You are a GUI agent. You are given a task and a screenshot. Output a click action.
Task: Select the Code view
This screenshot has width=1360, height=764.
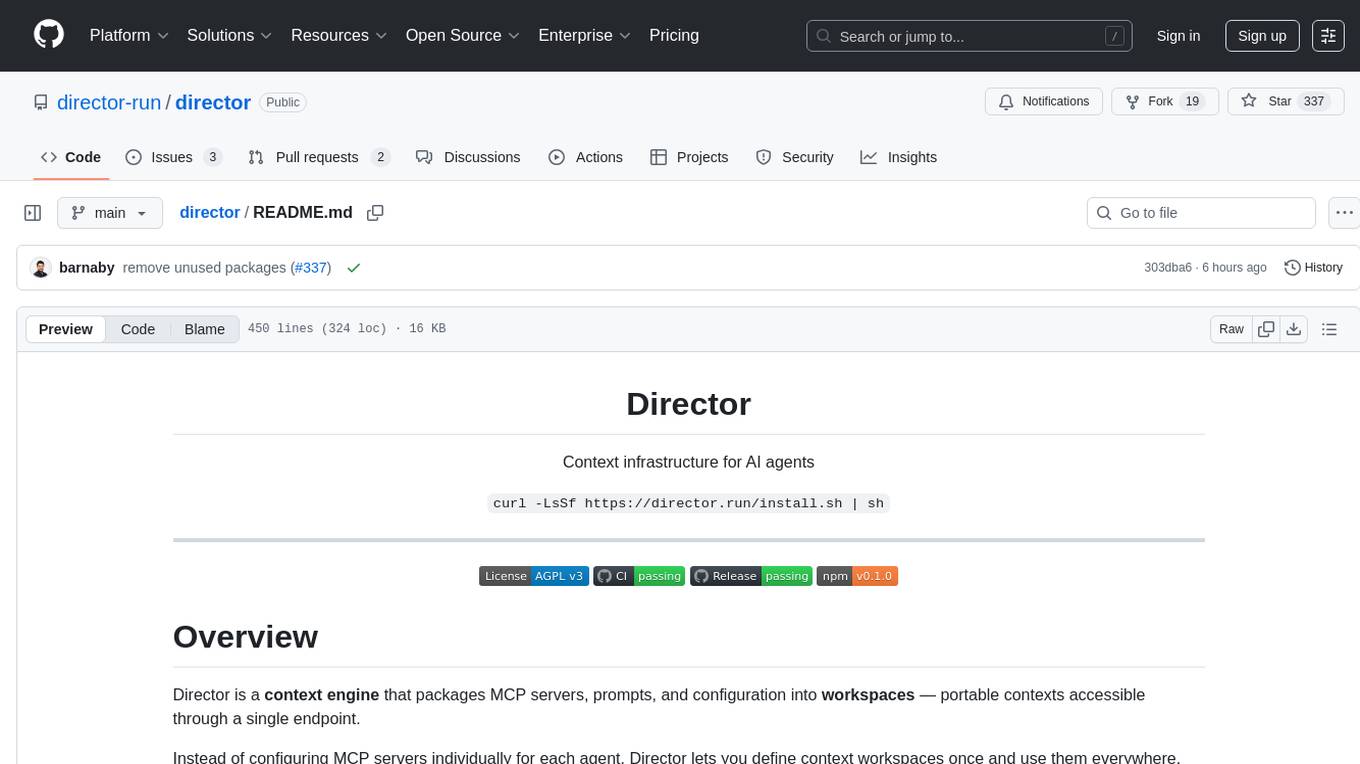coord(138,329)
